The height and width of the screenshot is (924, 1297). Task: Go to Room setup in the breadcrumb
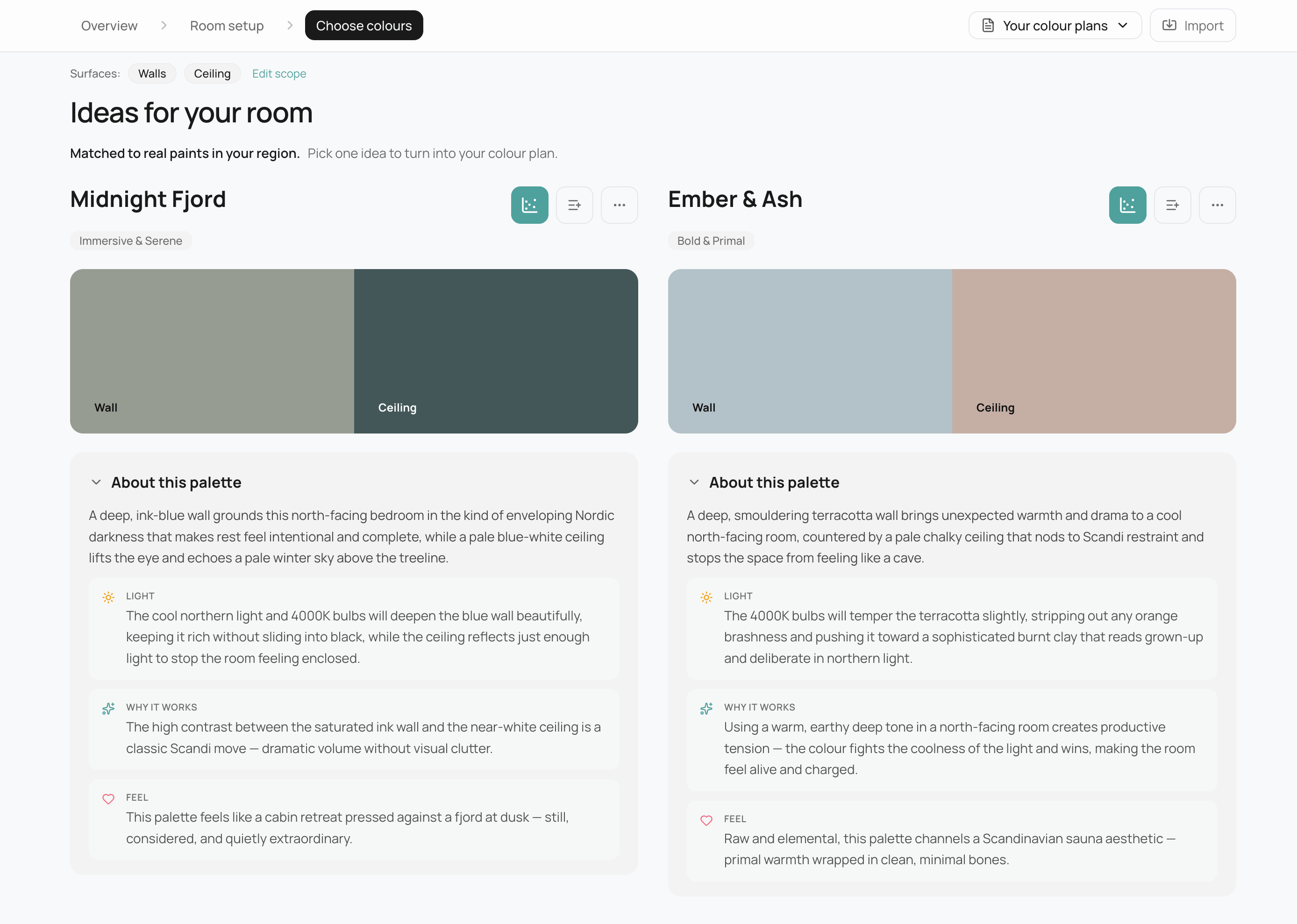coord(227,25)
